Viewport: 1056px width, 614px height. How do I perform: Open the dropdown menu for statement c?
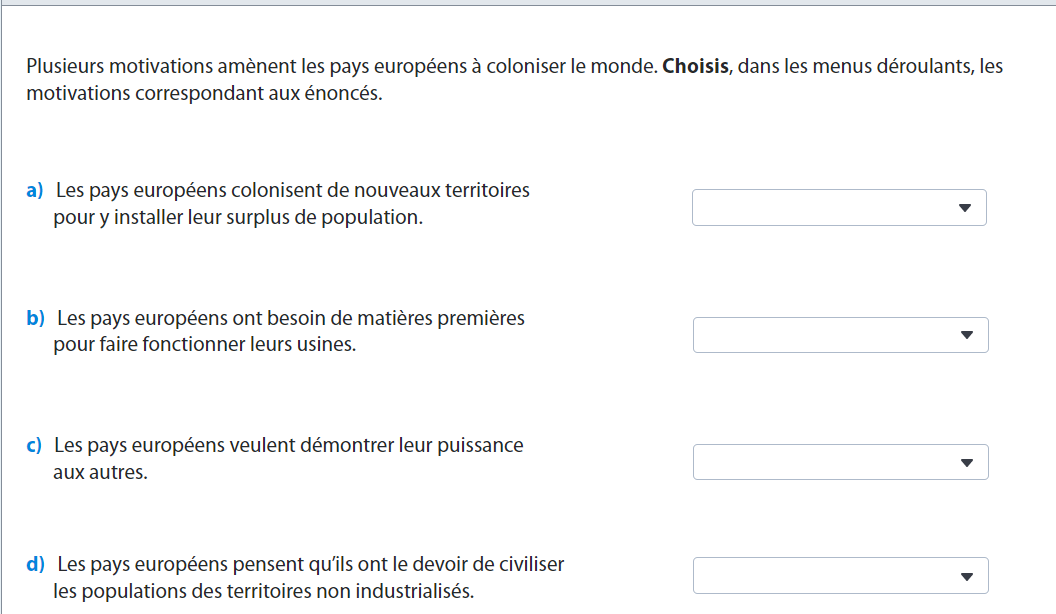coord(840,462)
